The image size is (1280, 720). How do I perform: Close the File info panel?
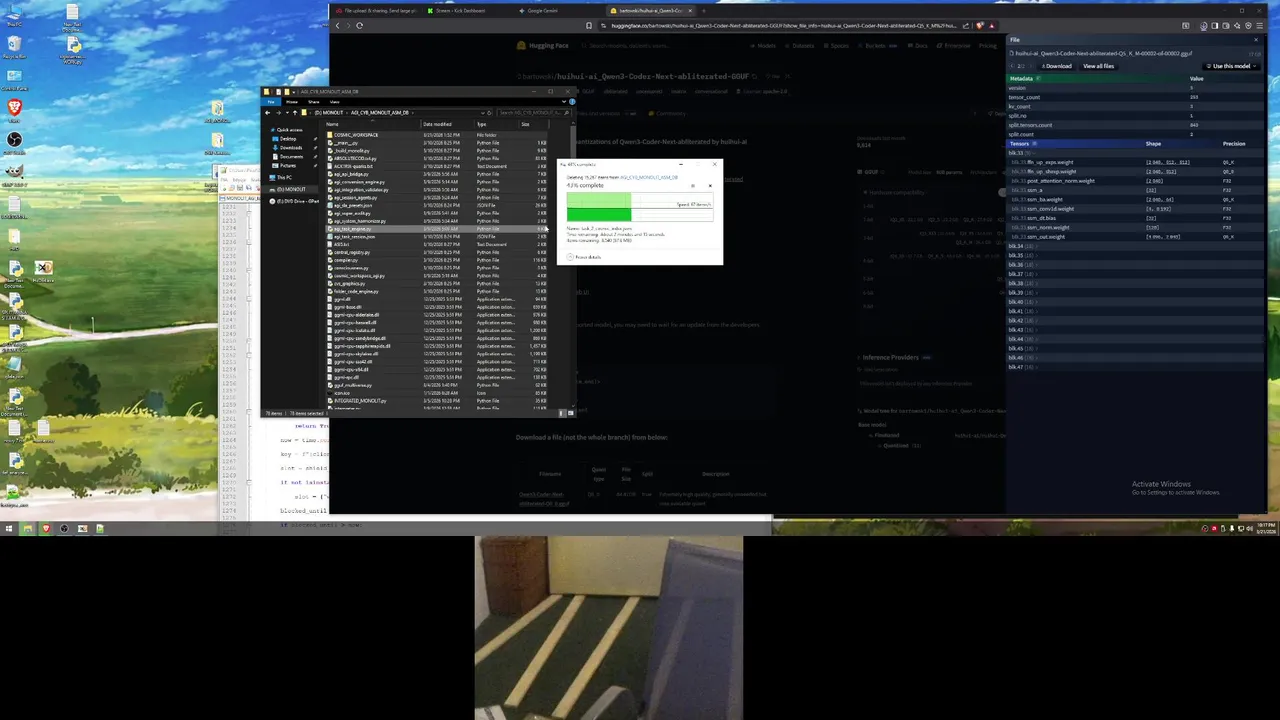click(x=1256, y=40)
